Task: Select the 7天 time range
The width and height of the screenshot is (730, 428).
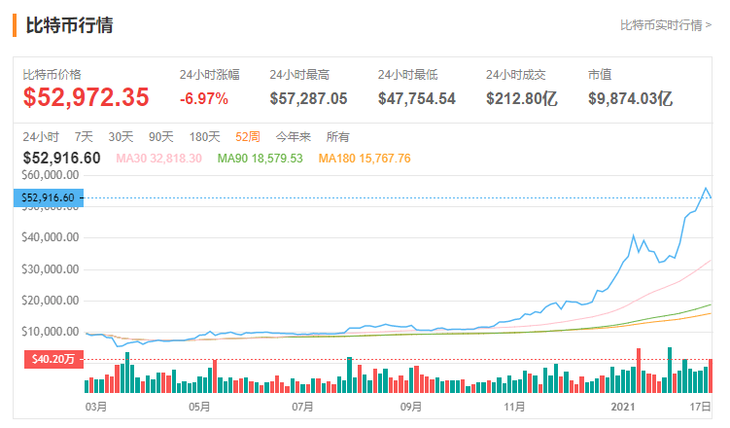Action: click(x=84, y=137)
